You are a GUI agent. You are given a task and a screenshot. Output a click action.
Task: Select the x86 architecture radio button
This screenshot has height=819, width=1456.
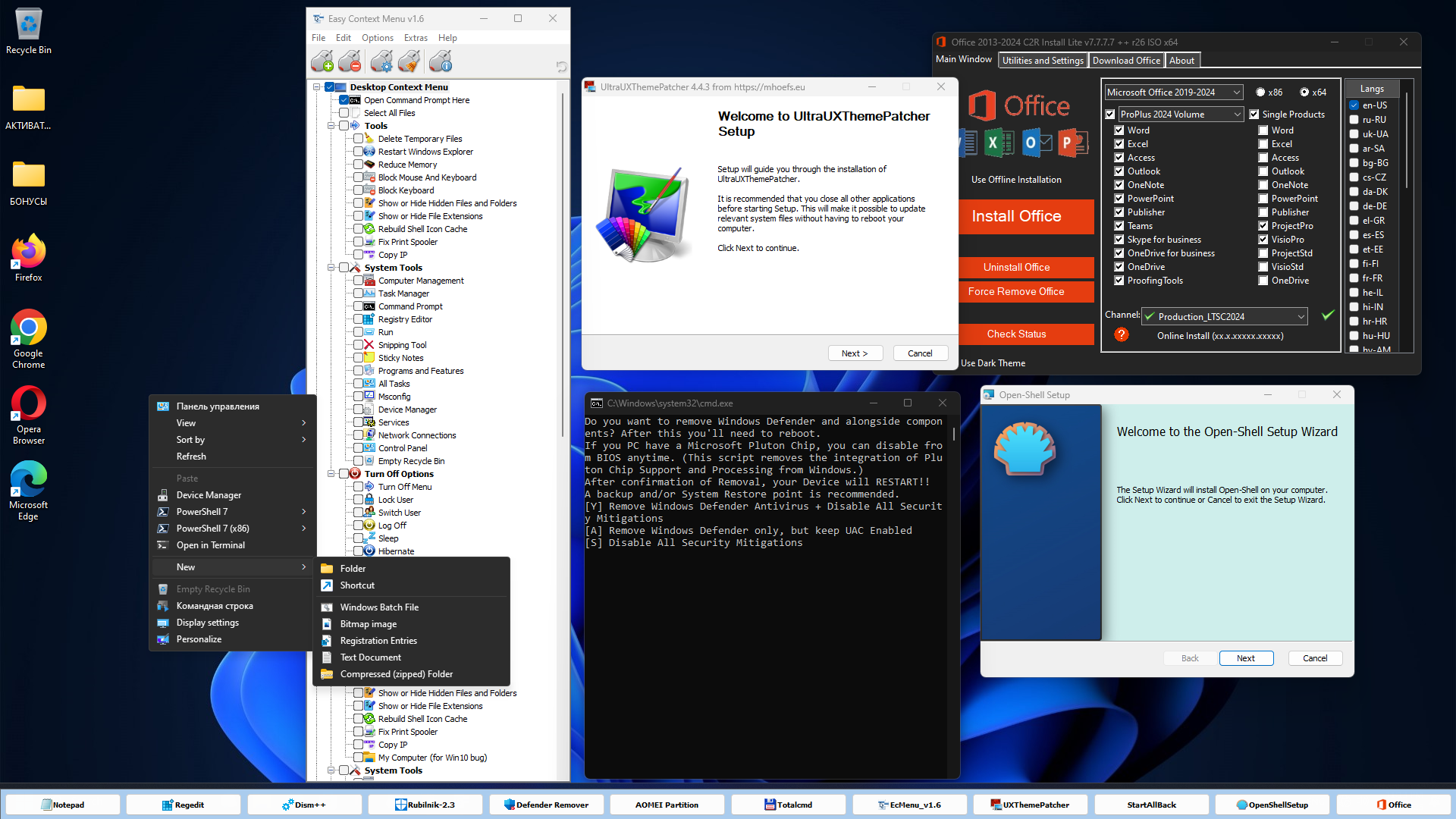(1260, 93)
